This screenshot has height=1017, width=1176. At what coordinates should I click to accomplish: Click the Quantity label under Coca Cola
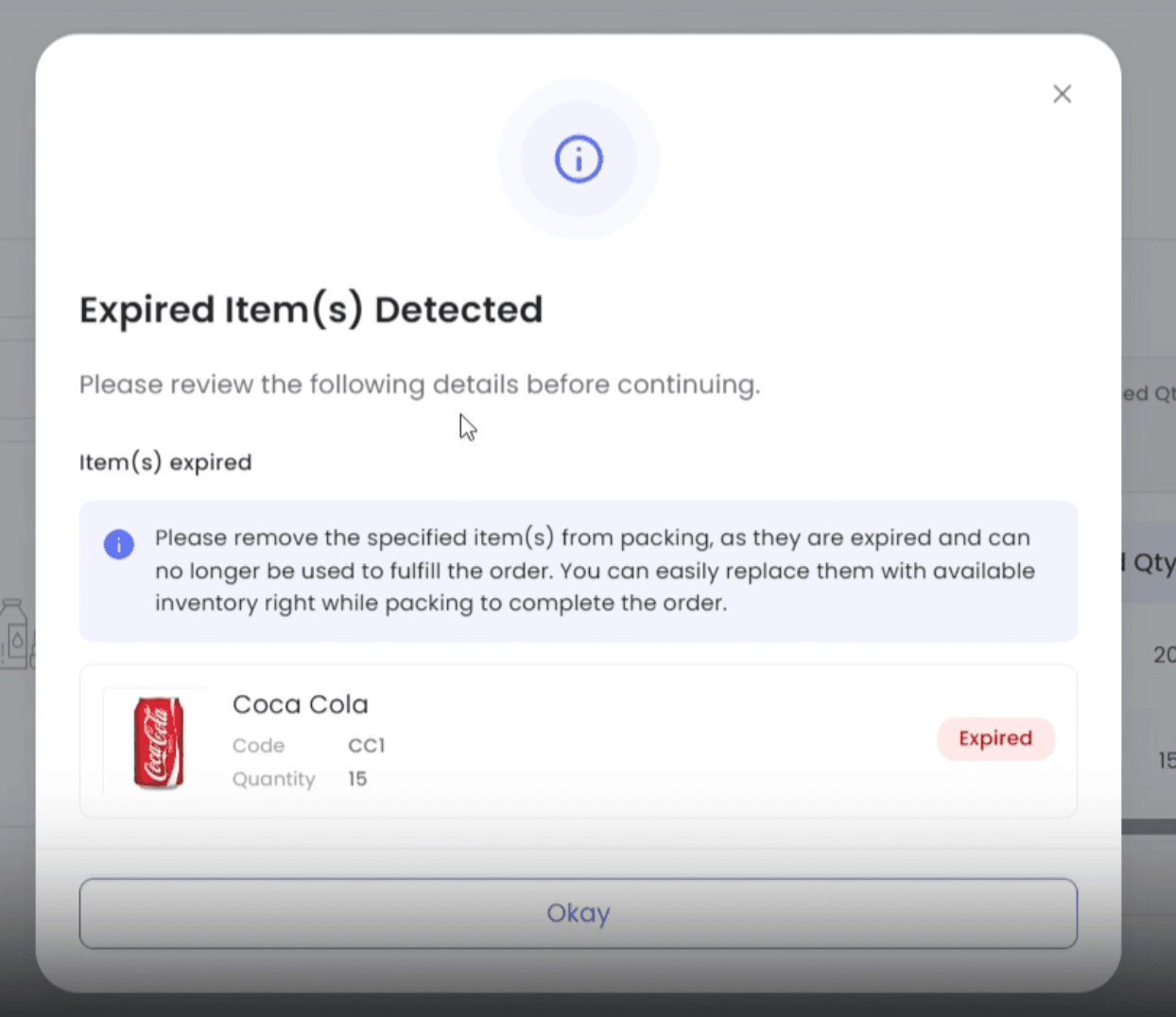click(273, 779)
